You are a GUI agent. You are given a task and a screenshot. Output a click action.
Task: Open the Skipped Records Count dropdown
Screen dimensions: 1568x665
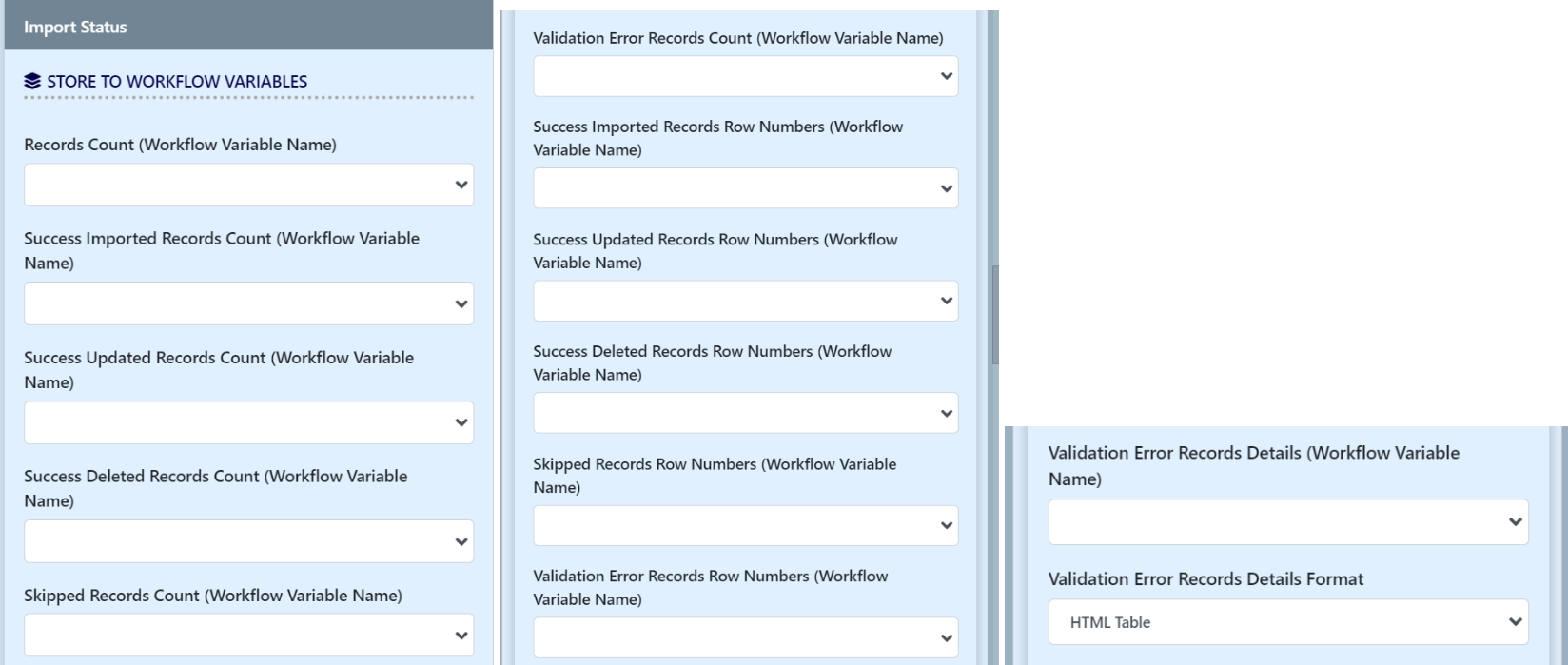tap(248, 636)
